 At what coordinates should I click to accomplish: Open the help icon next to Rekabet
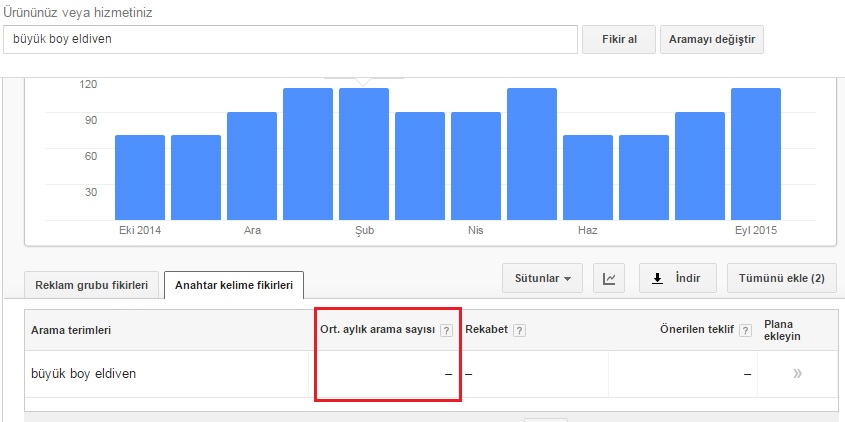click(519, 331)
